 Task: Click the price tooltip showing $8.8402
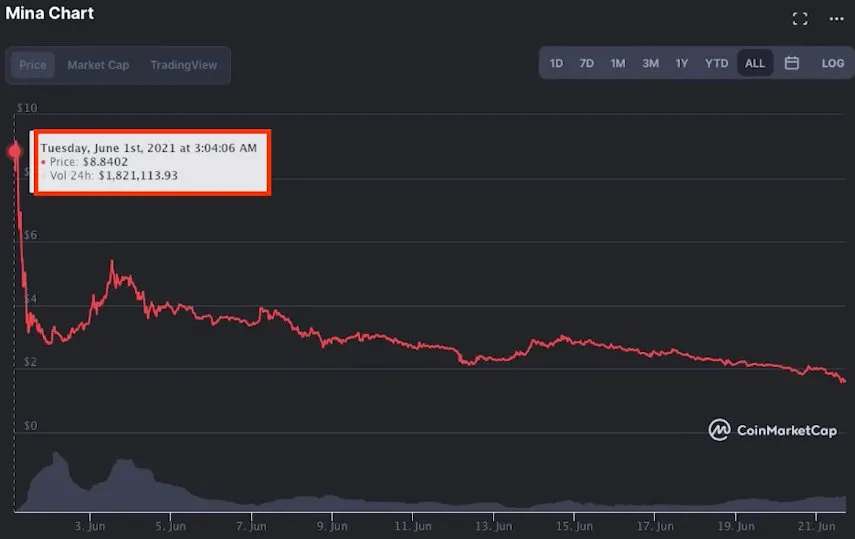coord(152,162)
